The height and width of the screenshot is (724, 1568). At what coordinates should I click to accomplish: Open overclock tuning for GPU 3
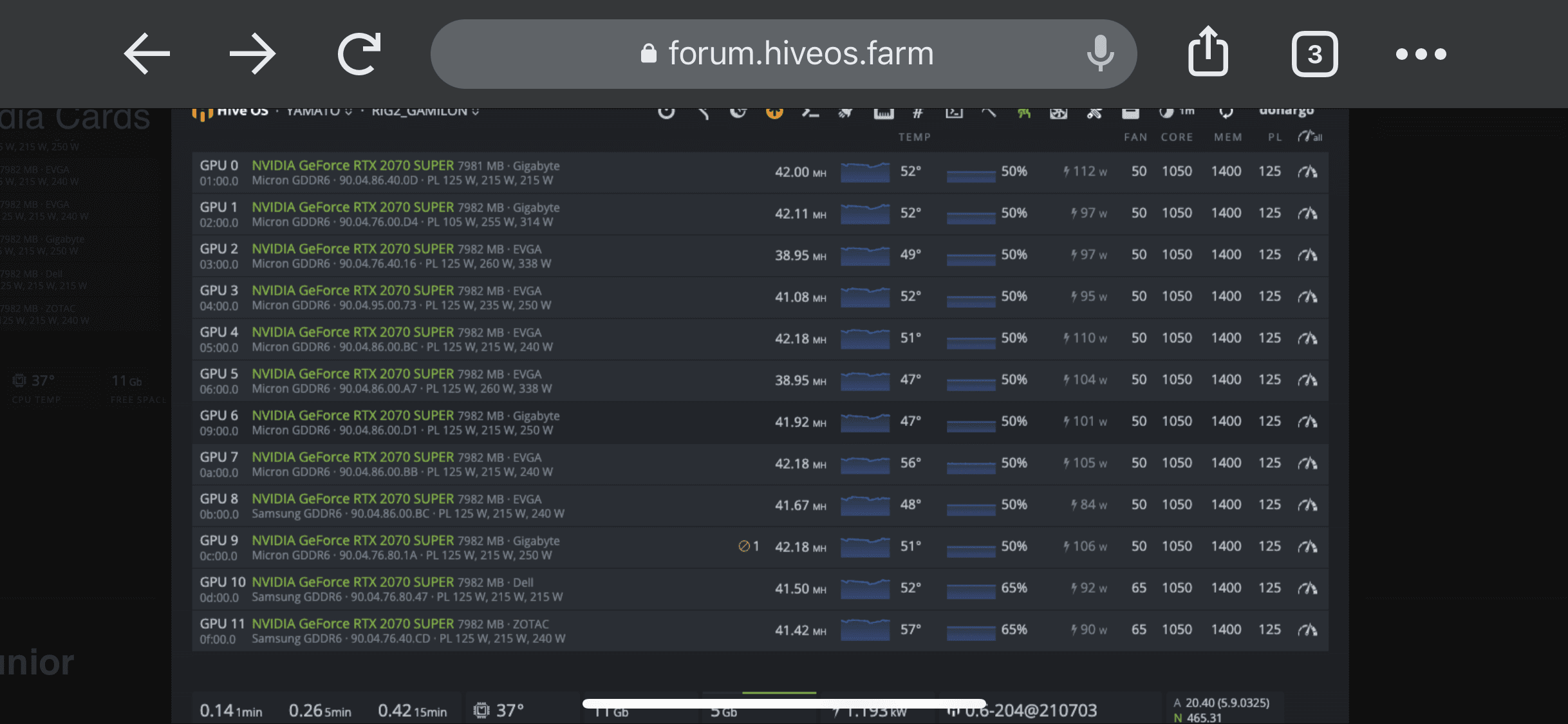(x=1307, y=297)
